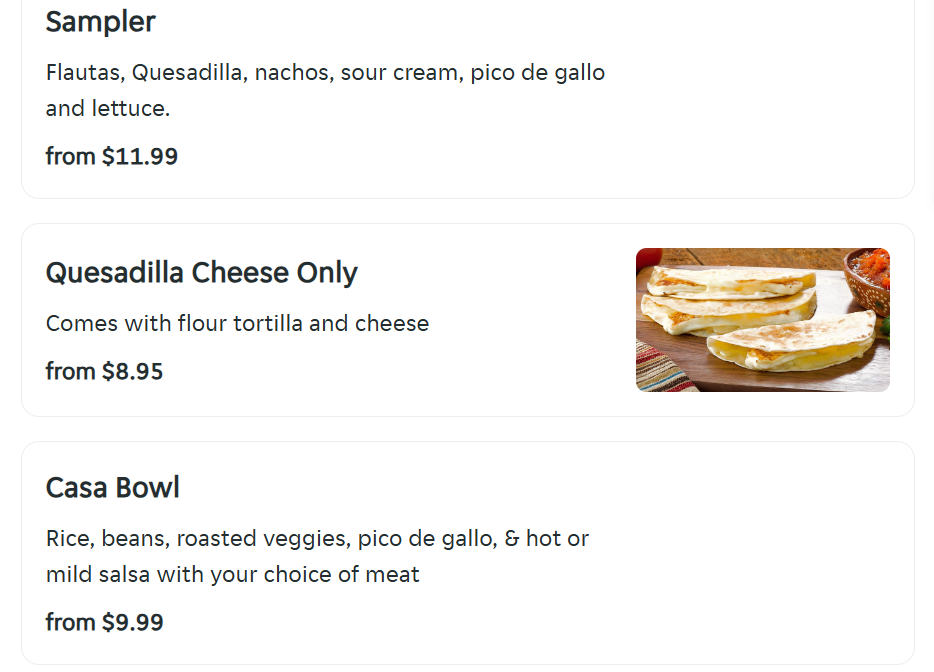Image resolution: width=934 pixels, height=672 pixels.
Task: Select the from $8.95 price
Action: click(x=105, y=372)
